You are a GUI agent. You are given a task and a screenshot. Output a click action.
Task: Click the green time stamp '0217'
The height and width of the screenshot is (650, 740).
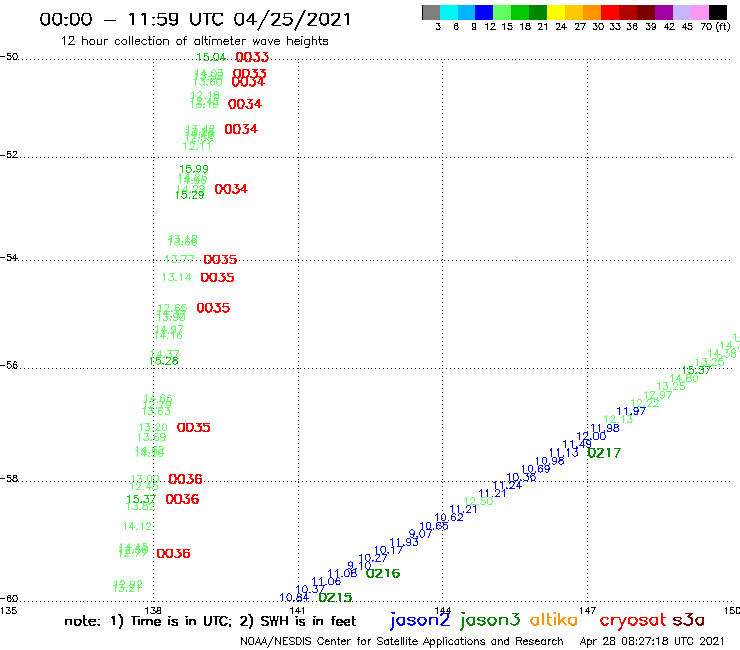click(604, 453)
